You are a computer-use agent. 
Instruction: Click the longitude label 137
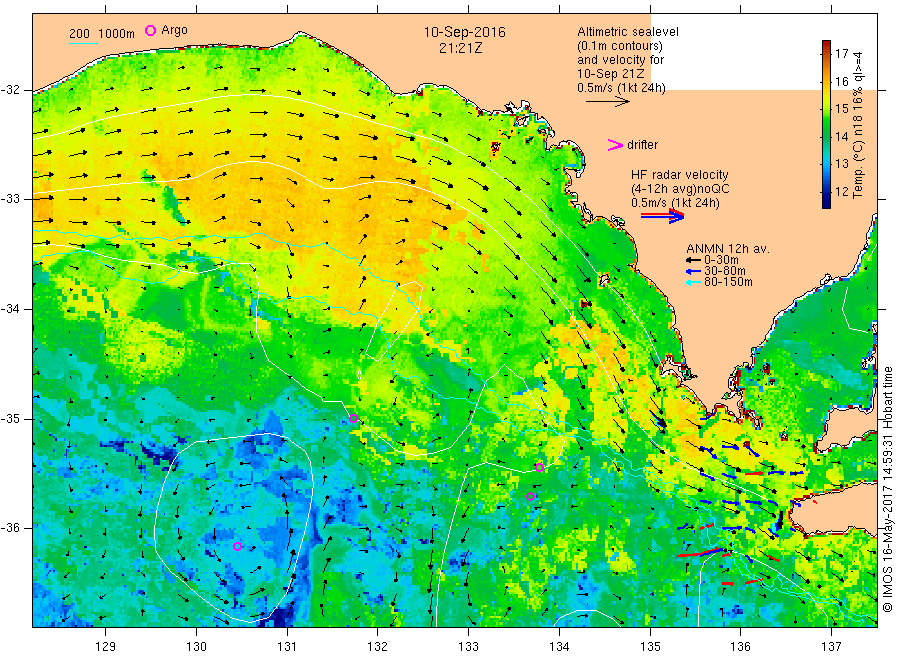click(x=831, y=647)
